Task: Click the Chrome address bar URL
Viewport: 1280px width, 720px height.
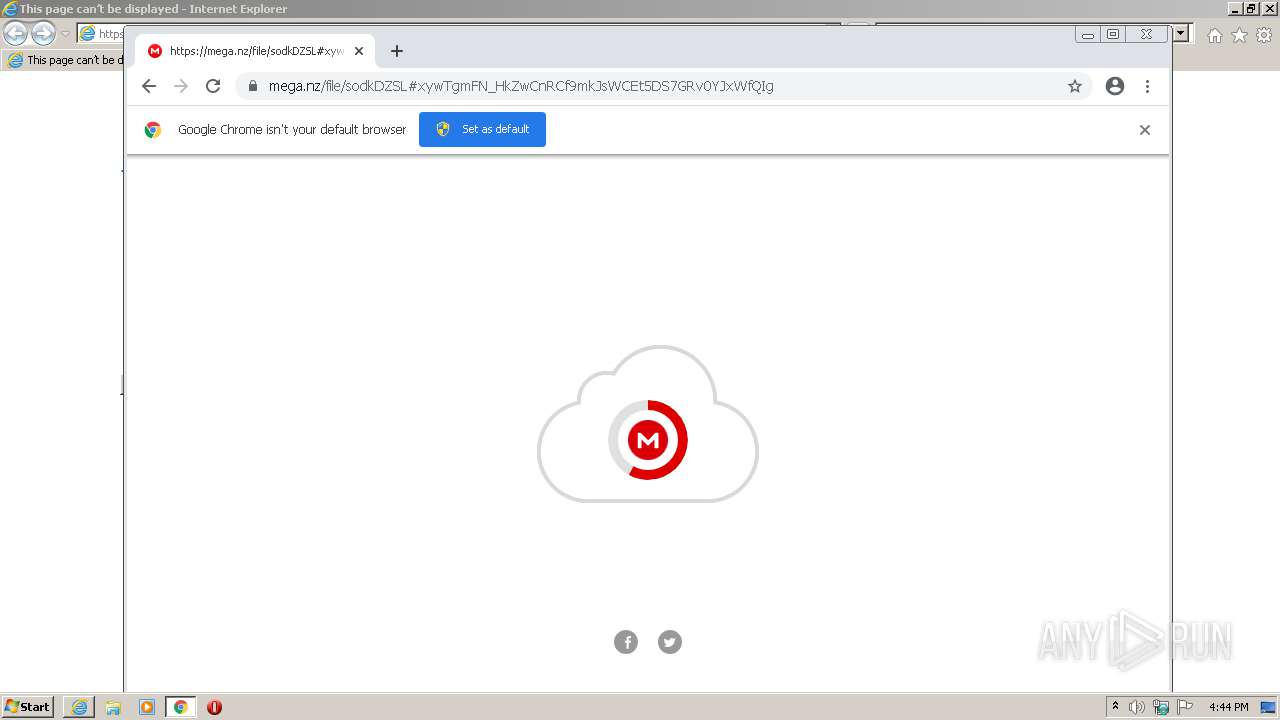Action: [520, 86]
